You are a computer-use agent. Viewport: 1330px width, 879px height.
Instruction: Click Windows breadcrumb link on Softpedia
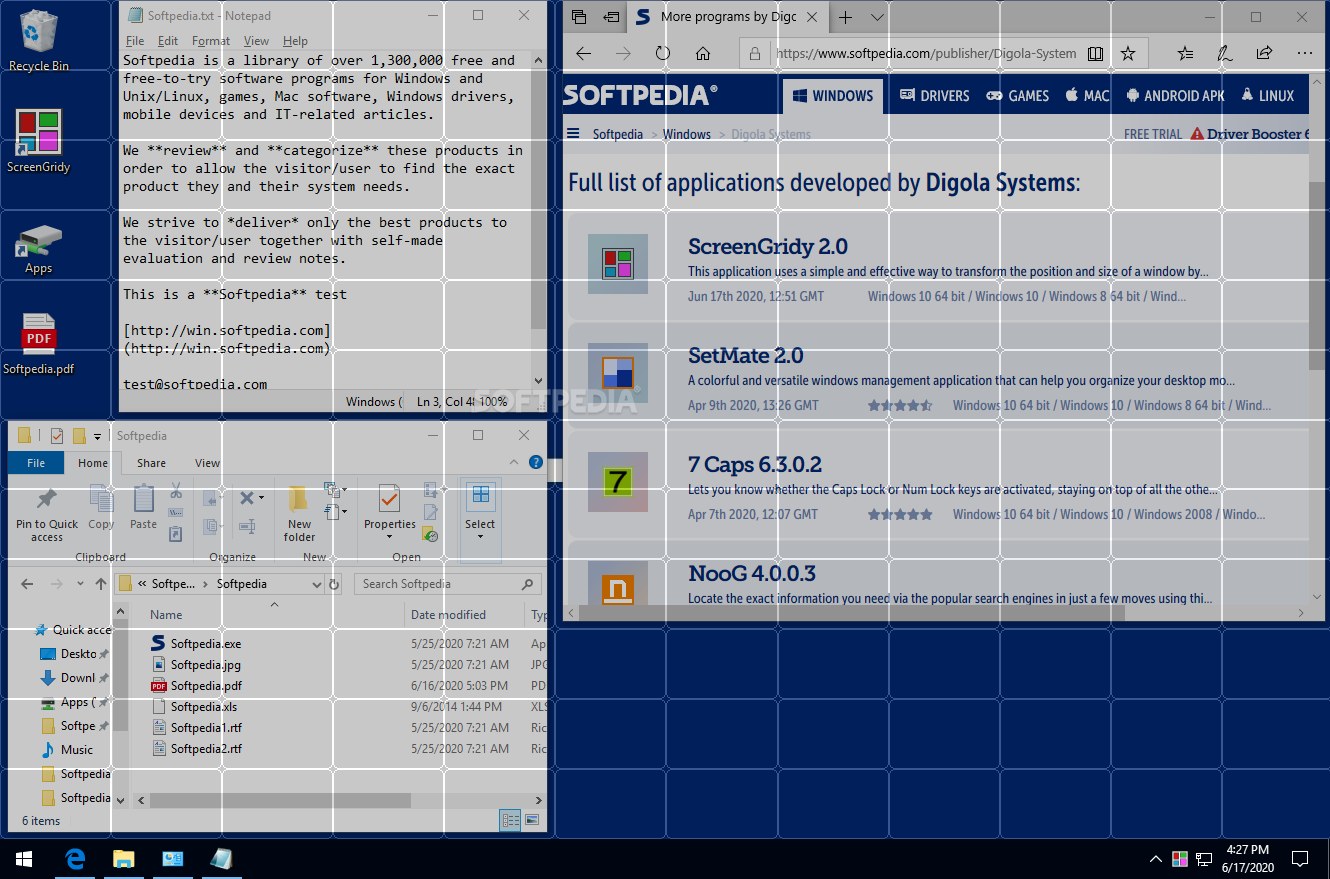click(x=686, y=134)
